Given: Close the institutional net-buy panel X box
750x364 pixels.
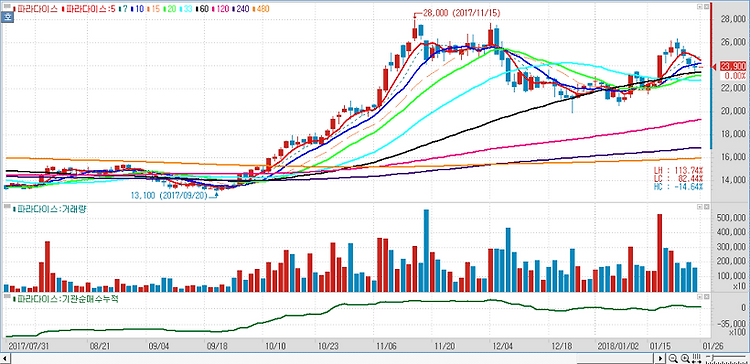Looking at the screenshot, I should 705,297.
